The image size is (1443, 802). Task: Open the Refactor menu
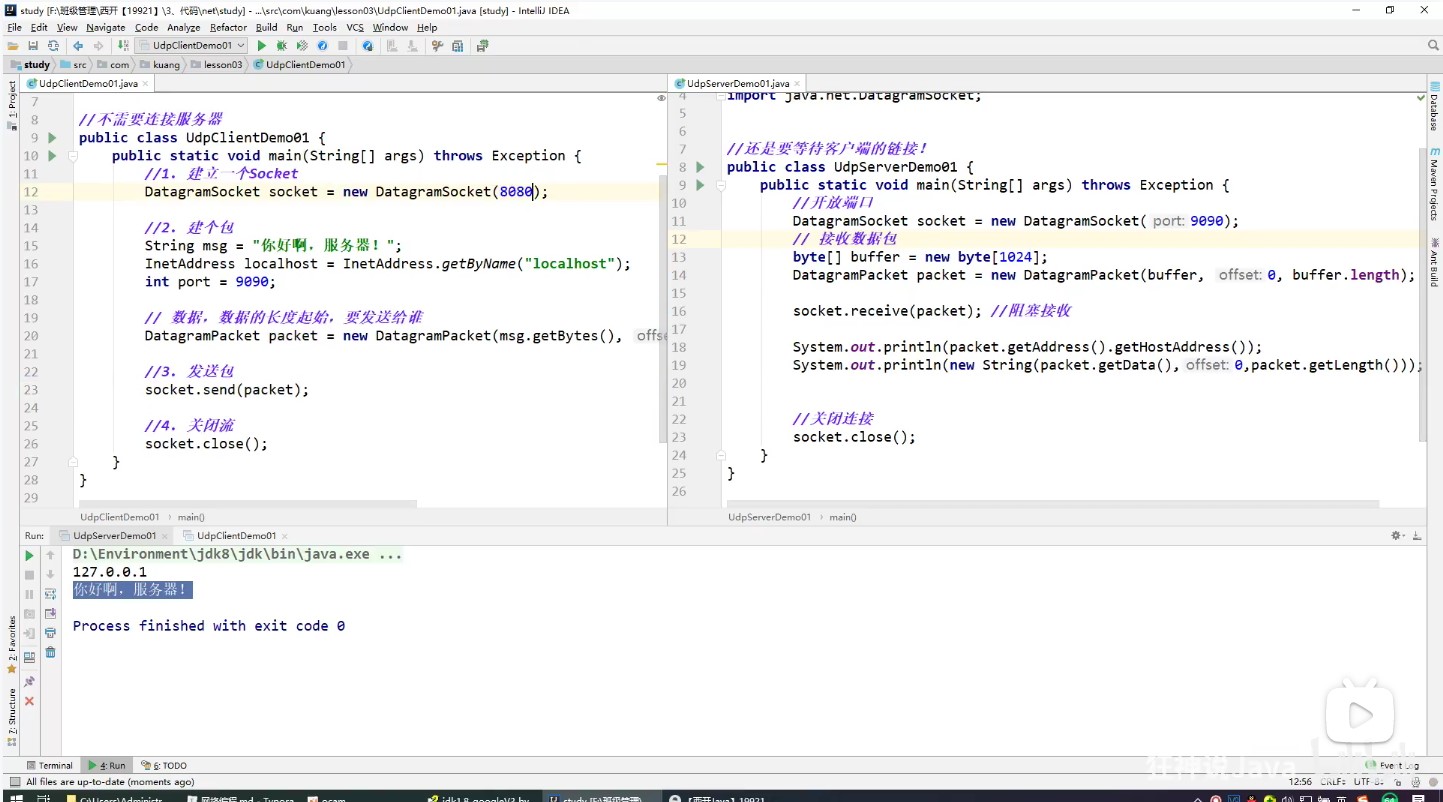[228, 28]
